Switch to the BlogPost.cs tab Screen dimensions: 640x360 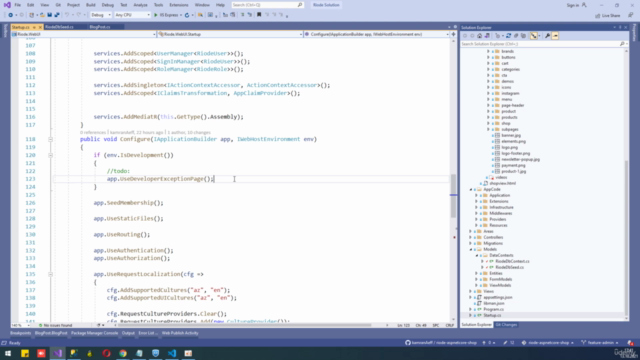click(x=100, y=27)
